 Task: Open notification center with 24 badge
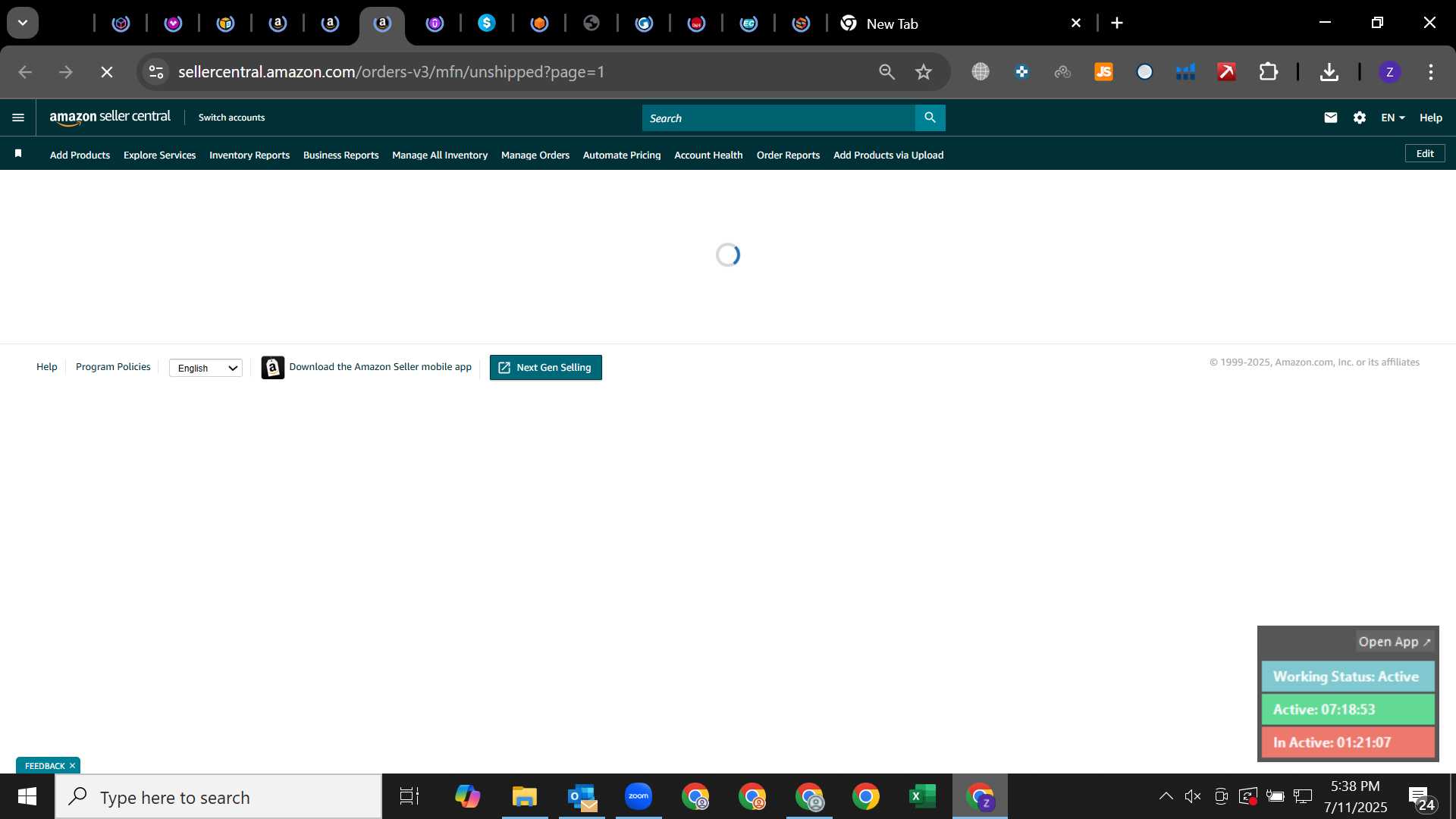tap(1423, 799)
